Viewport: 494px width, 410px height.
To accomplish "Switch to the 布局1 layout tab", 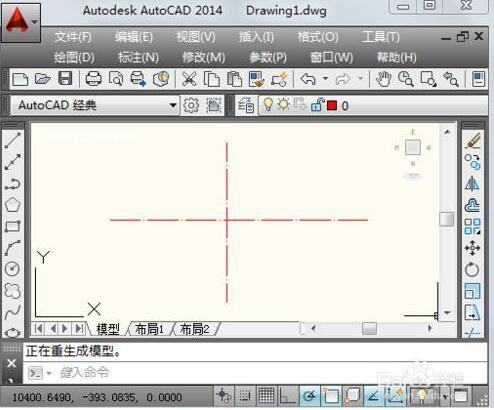I will click(x=149, y=329).
